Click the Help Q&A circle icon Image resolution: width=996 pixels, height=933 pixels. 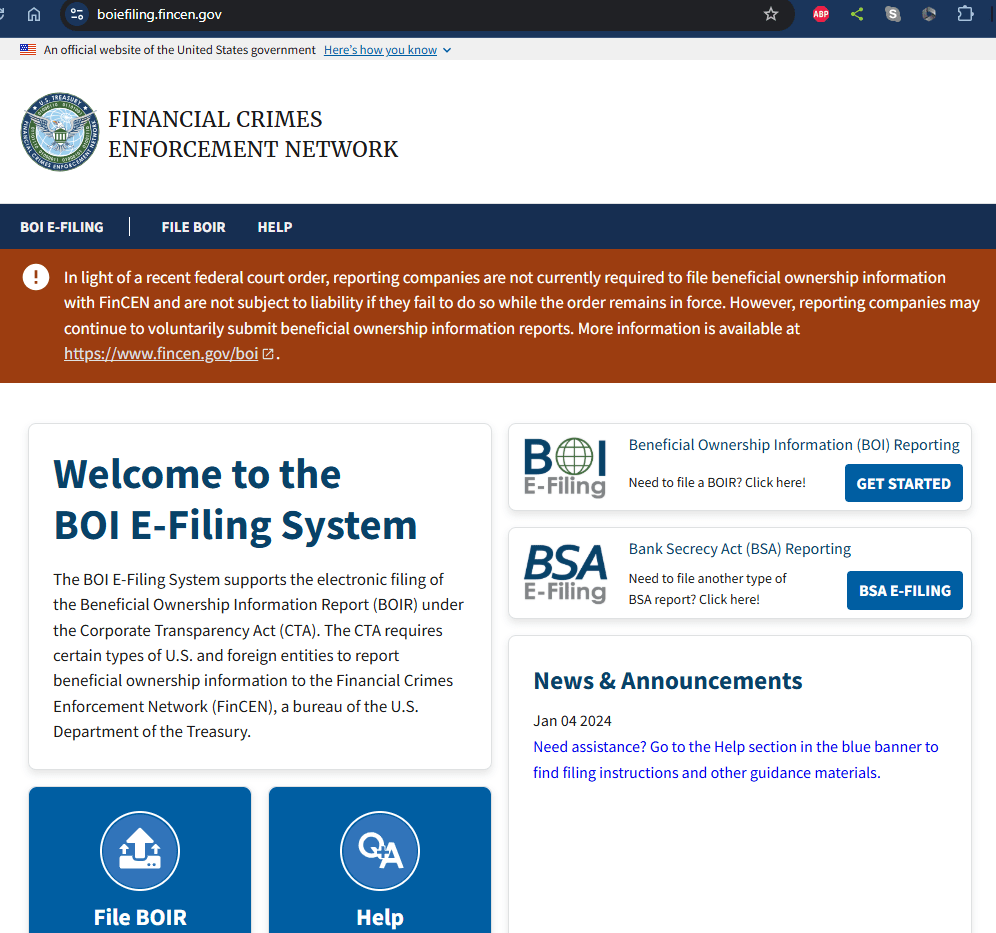380,851
